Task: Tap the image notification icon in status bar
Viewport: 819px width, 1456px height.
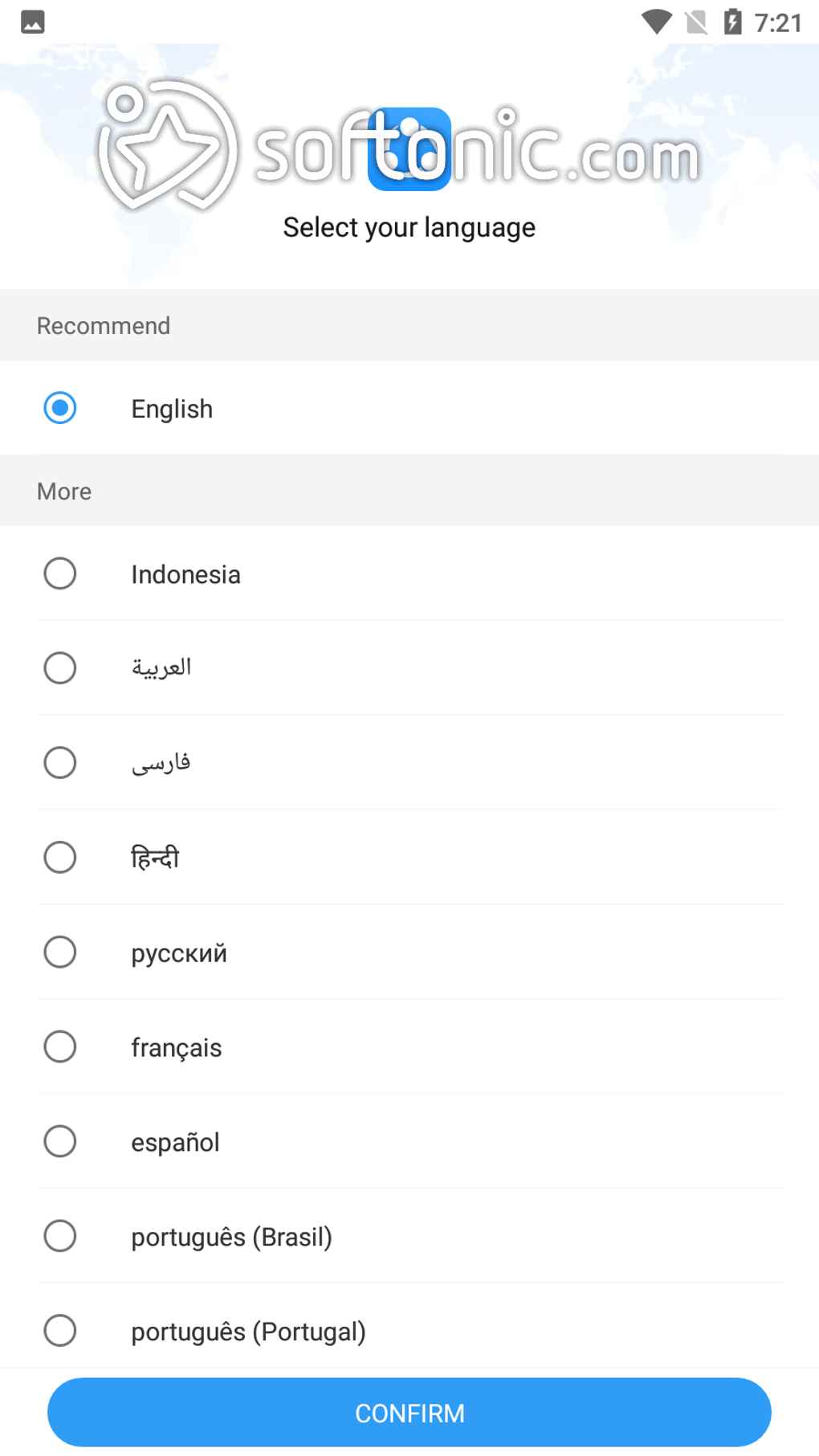Action: coord(33,22)
